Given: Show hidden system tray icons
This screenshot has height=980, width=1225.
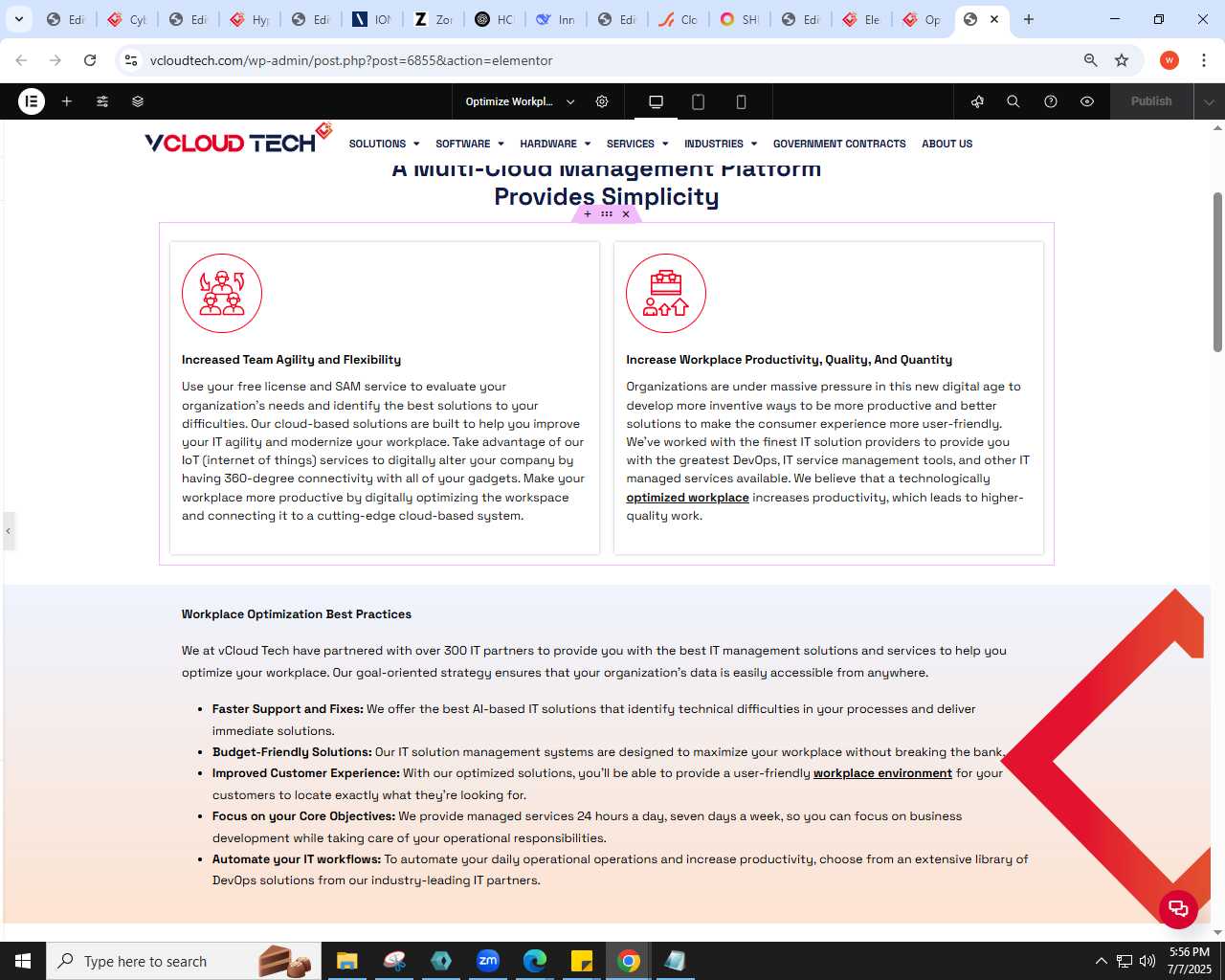Looking at the screenshot, I should click(1101, 961).
